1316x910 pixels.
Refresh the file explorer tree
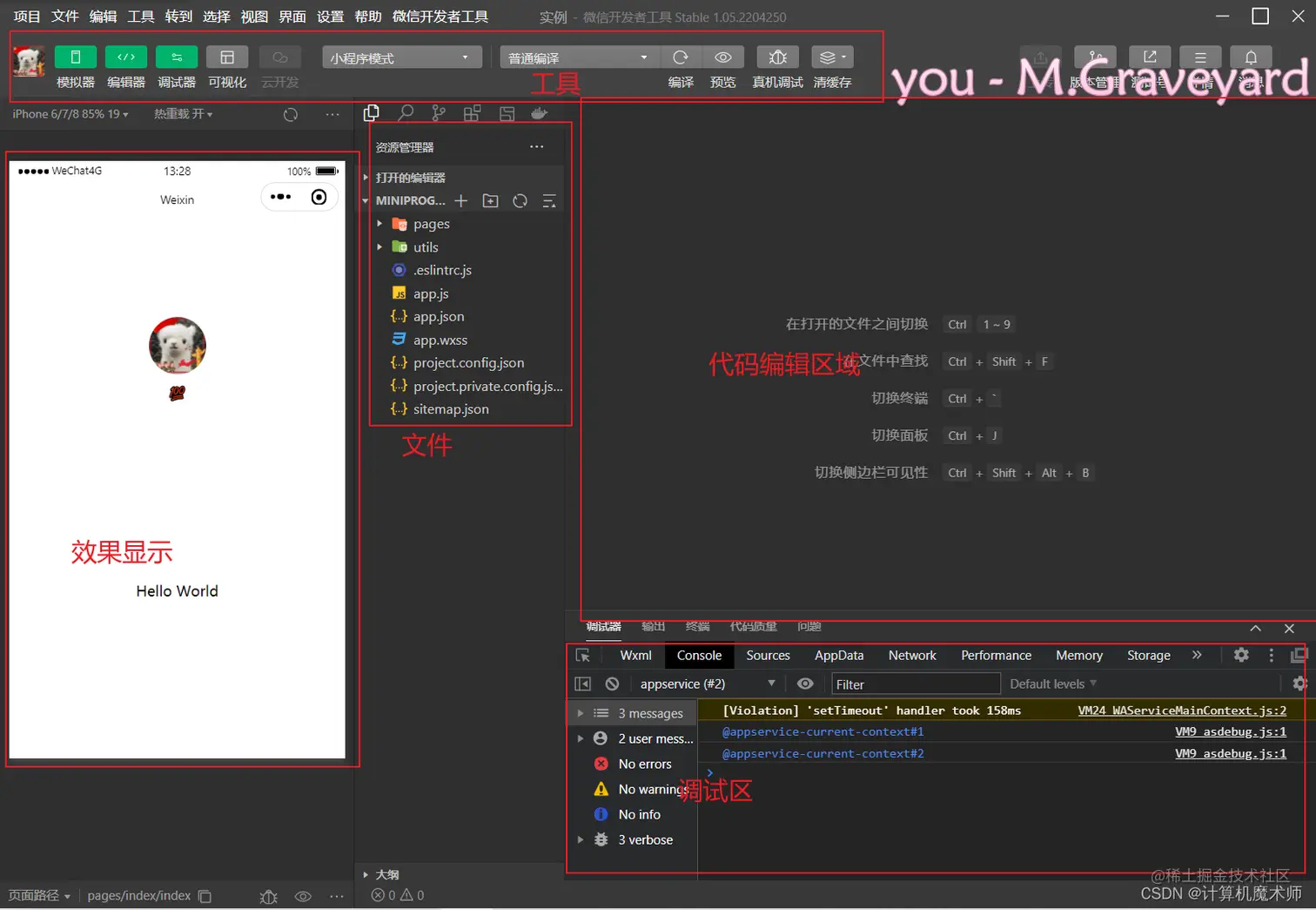520,201
